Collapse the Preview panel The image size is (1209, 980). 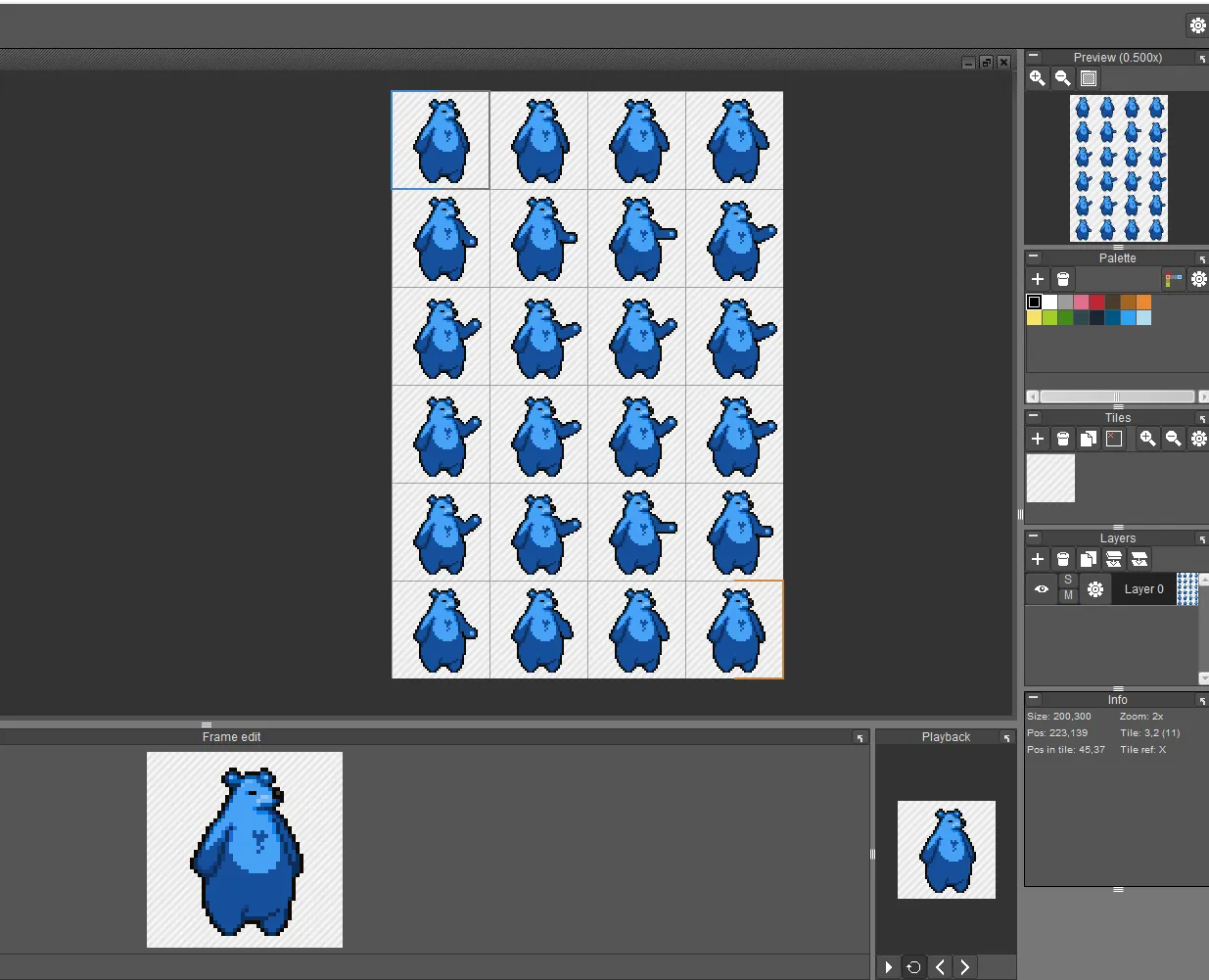(1033, 57)
